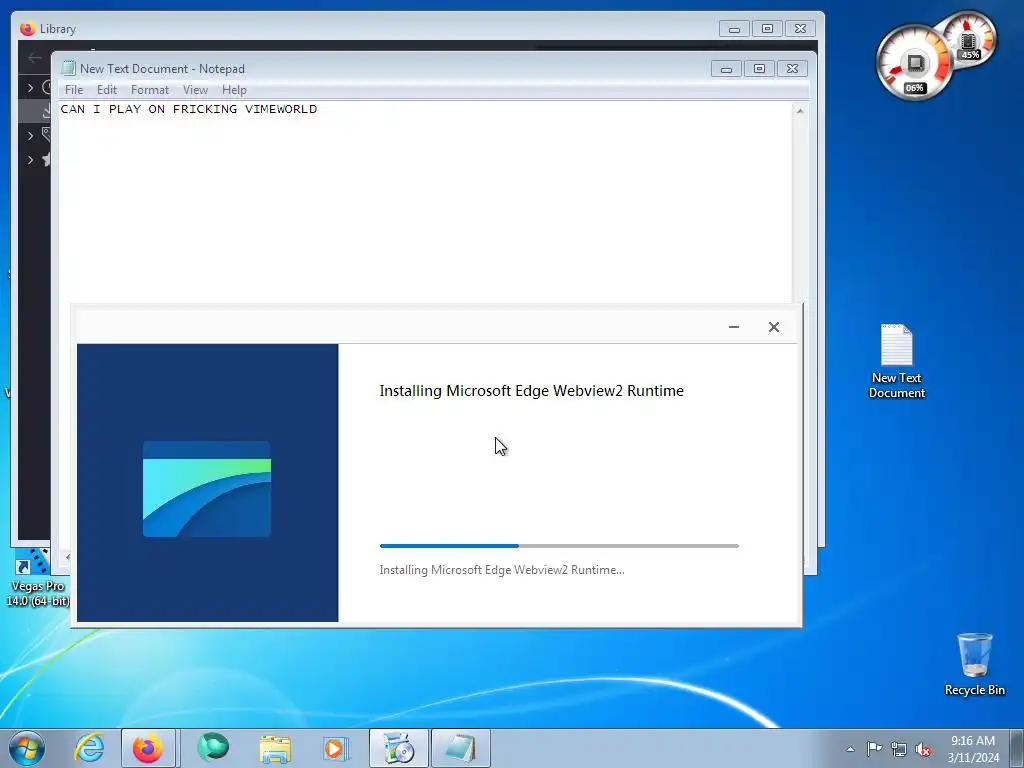Open the Windows Start menu

(27, 748)
